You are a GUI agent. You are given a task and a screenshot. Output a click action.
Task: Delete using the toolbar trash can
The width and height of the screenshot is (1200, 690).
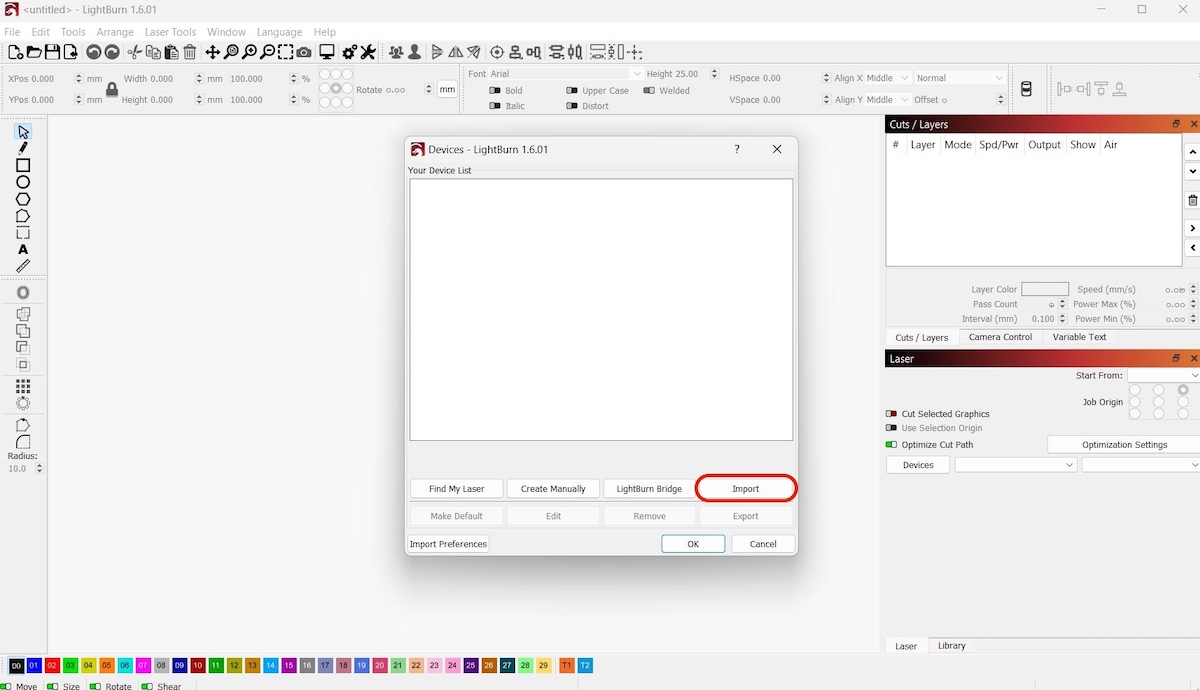point(190,52)
